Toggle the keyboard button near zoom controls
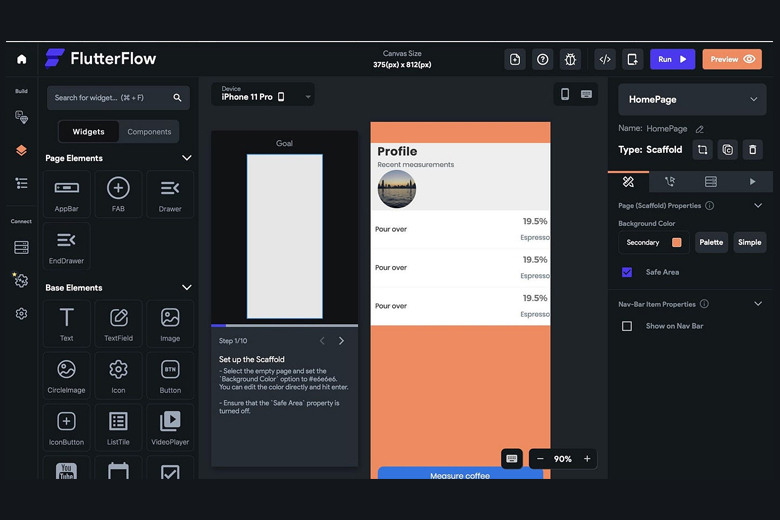 tap(512, 459)
